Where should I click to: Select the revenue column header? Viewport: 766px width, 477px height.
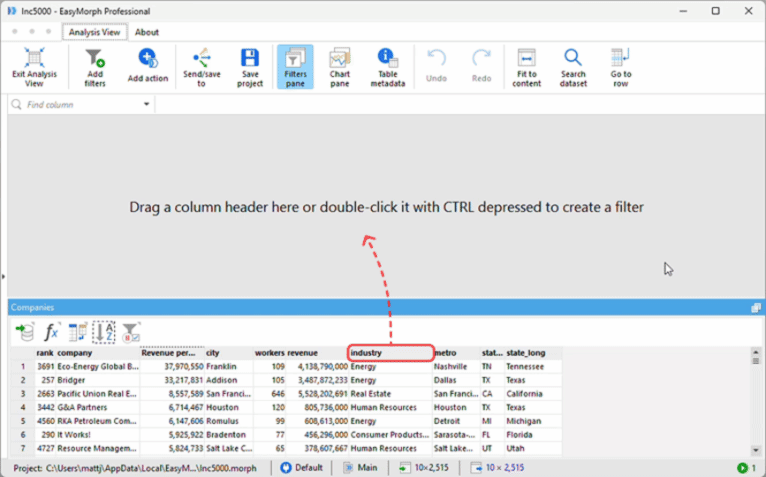[317, 353]
